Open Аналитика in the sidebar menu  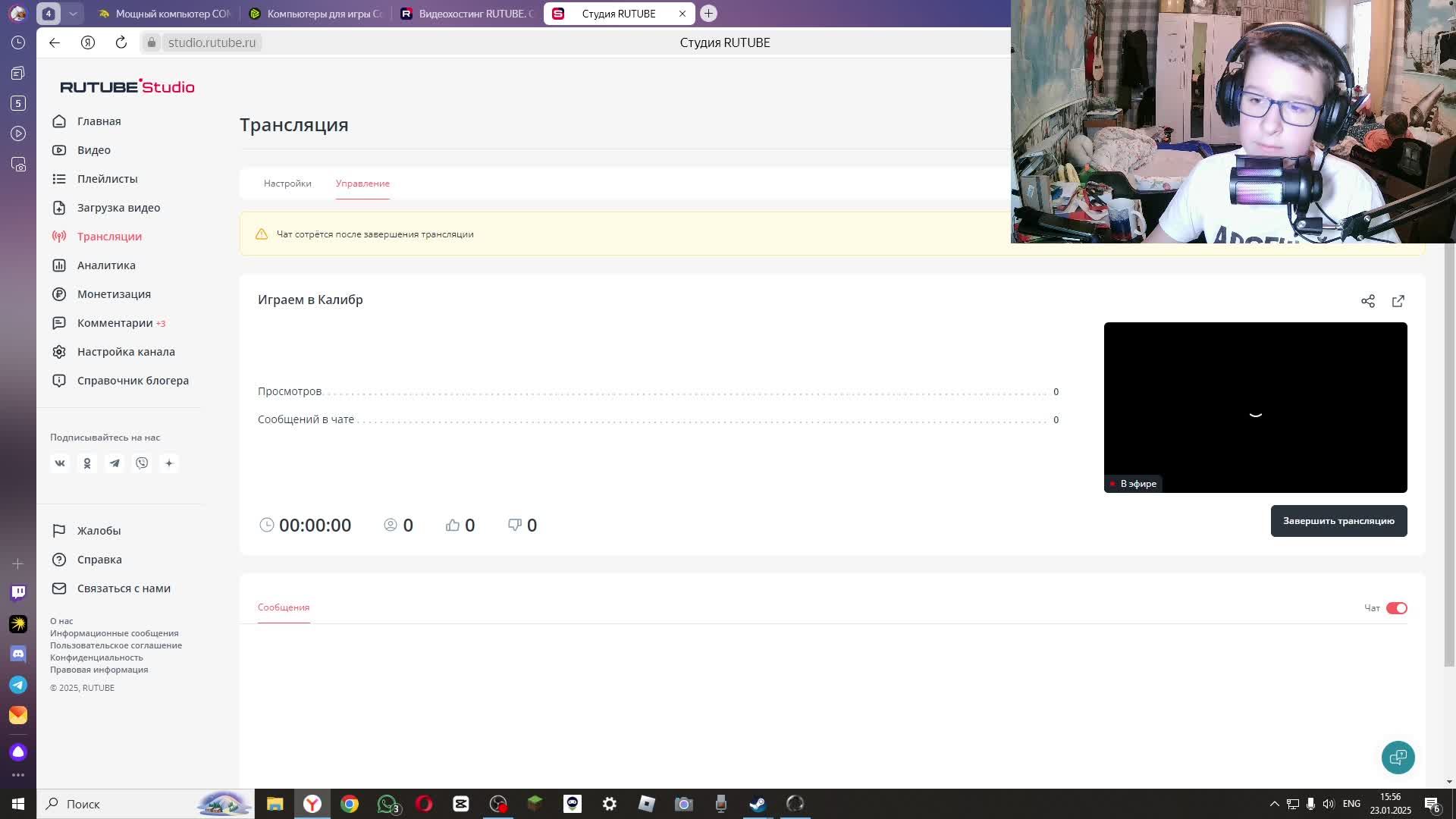(106, 265)
